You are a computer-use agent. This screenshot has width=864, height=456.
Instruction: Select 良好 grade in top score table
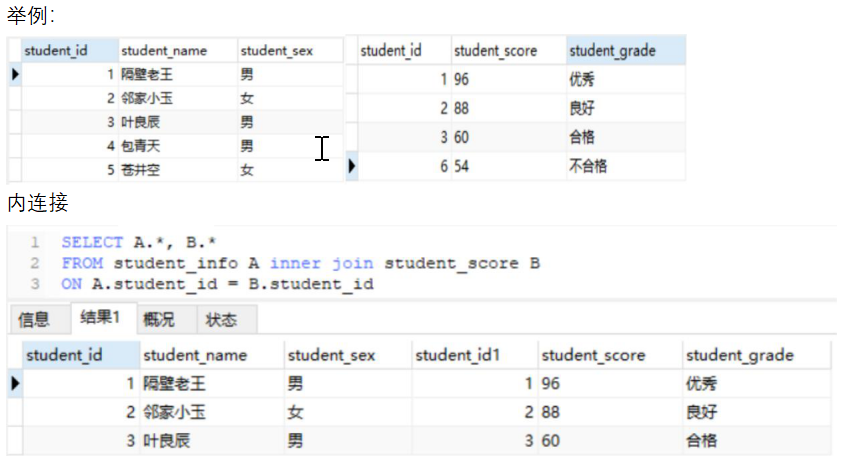click(x=581, y=108)
